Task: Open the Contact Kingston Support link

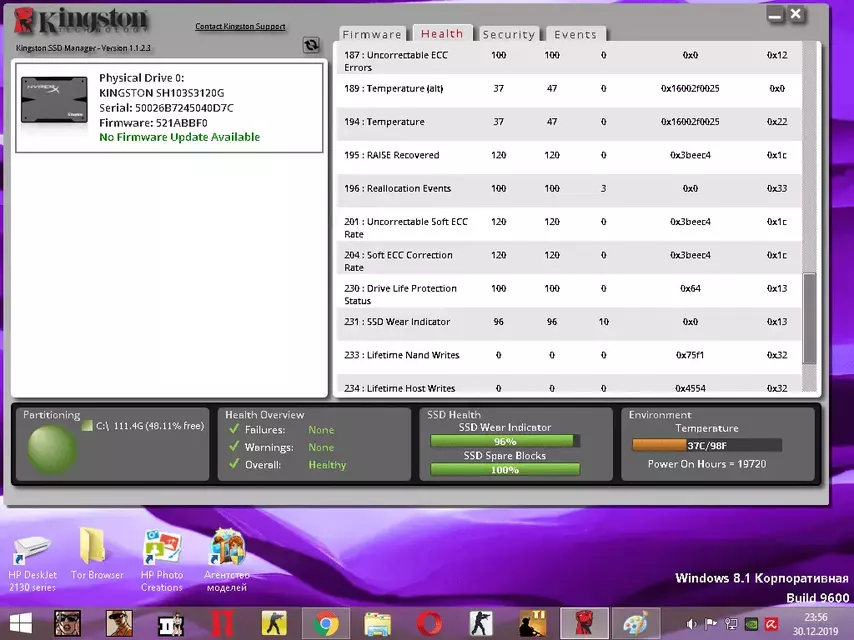Action: point(240,26)
